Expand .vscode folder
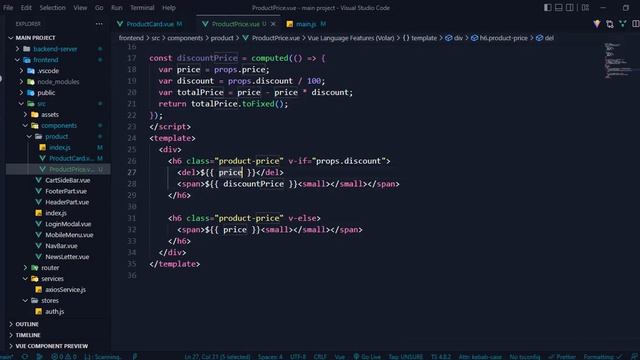 click(x=21, y=71)
